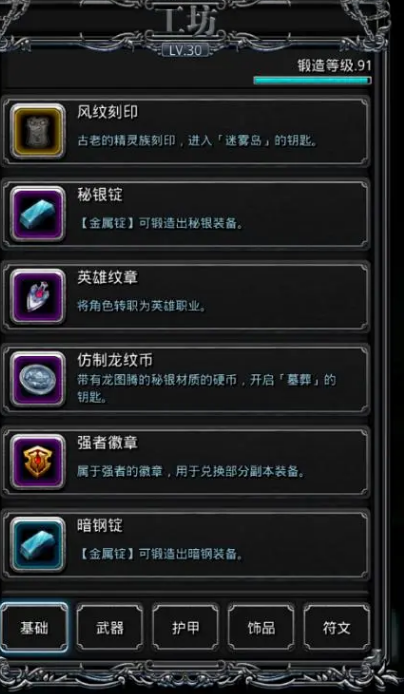The image size is (404, 694).
Task: Select the 符文 tab
Action: pyautogui.click(x=337, y=627)
